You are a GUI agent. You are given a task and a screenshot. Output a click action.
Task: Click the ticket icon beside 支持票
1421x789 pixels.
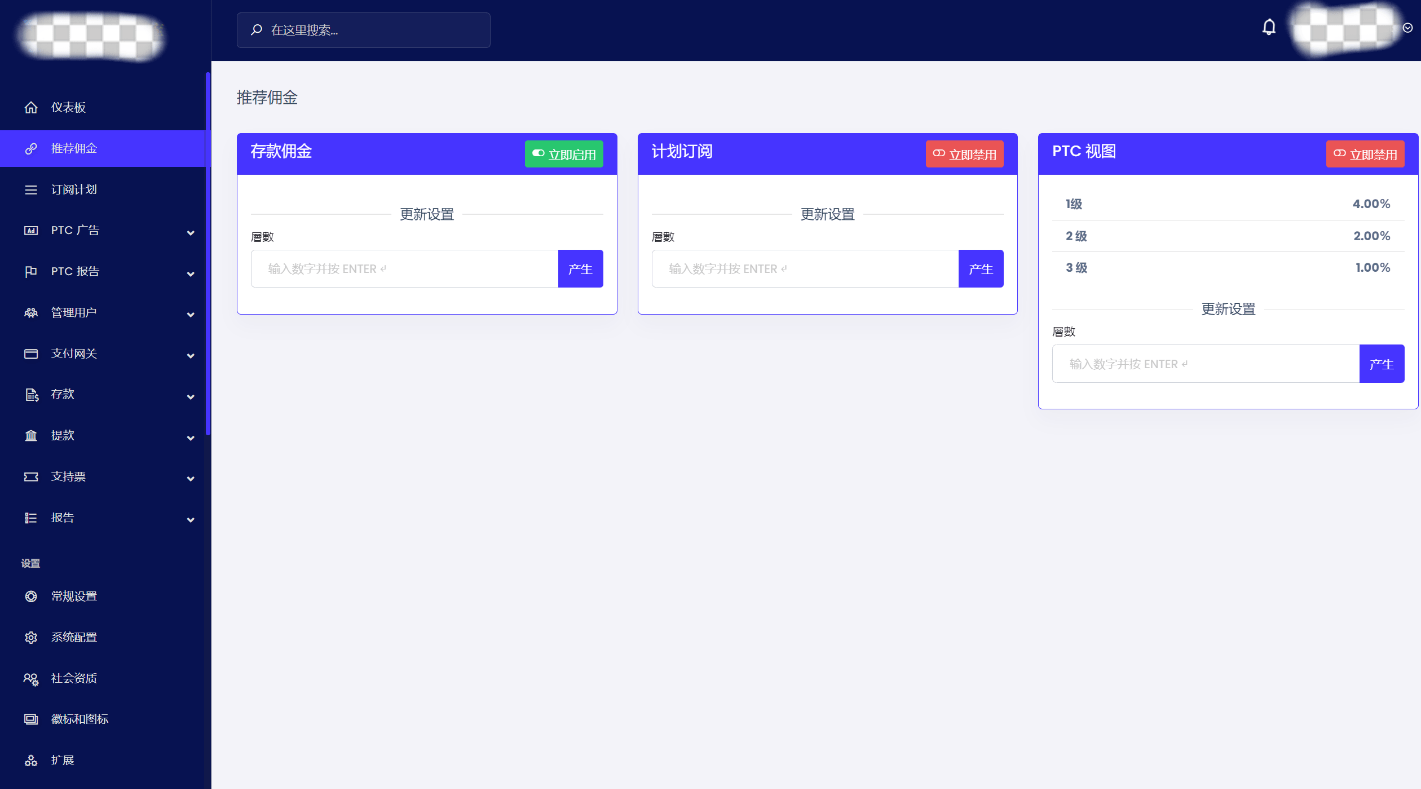point(31,477)
